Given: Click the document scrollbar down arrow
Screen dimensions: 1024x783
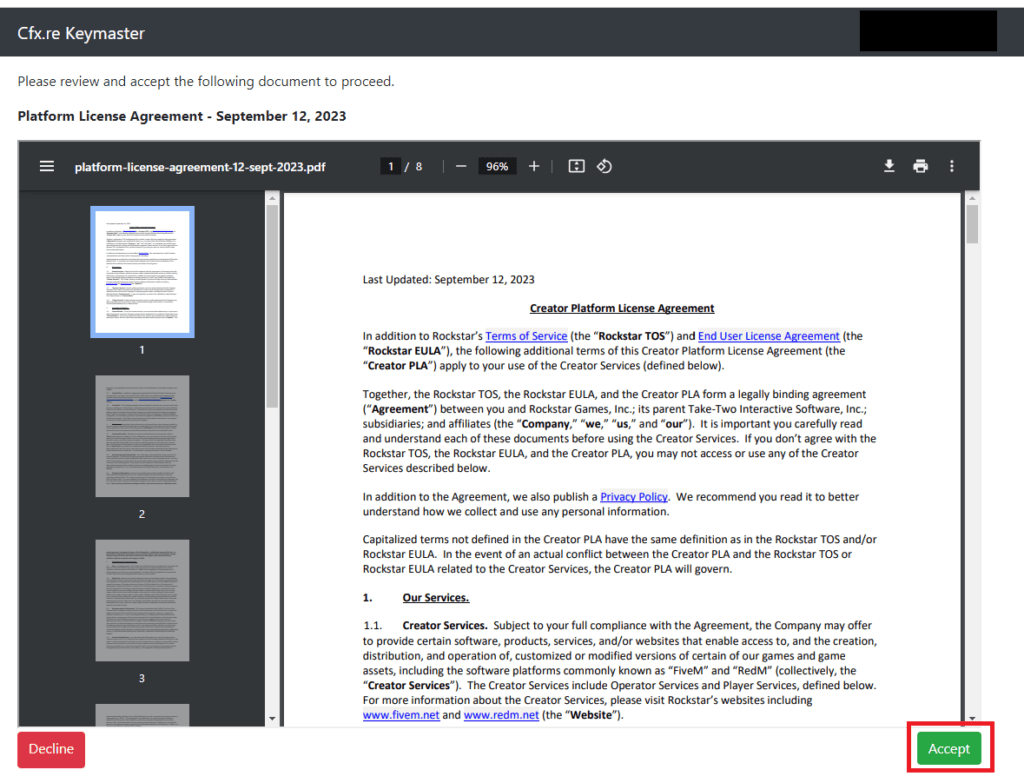Looking at the screenshot, I should click(x=972, y=718).
